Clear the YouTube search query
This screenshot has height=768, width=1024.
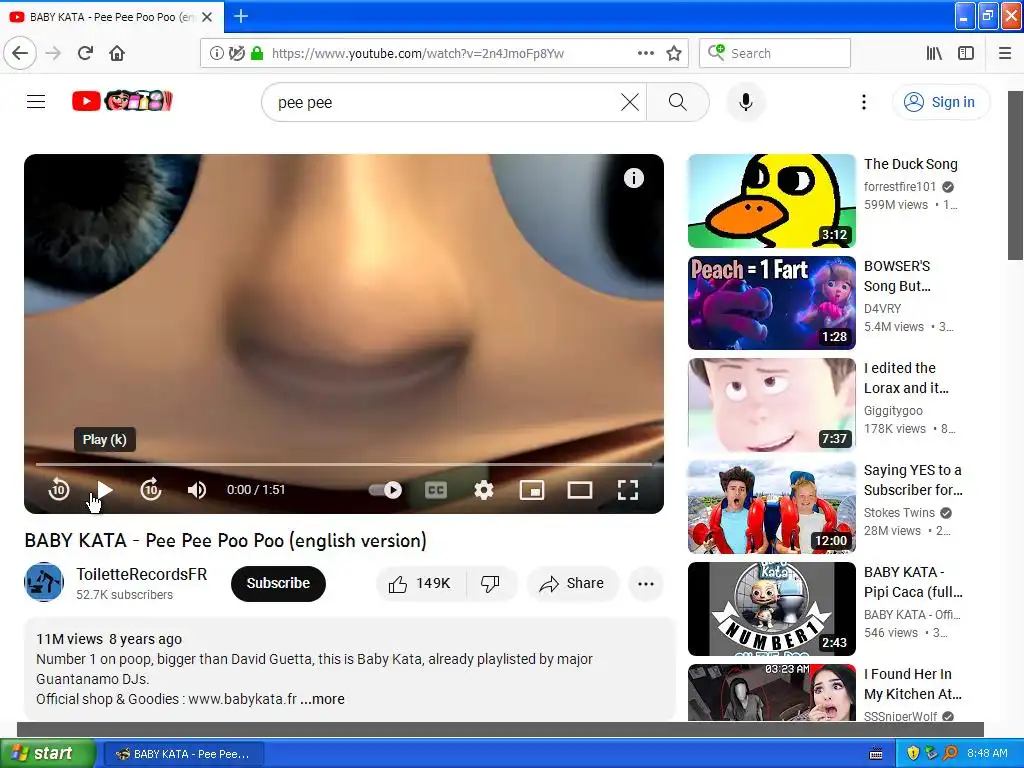point(630,103)
